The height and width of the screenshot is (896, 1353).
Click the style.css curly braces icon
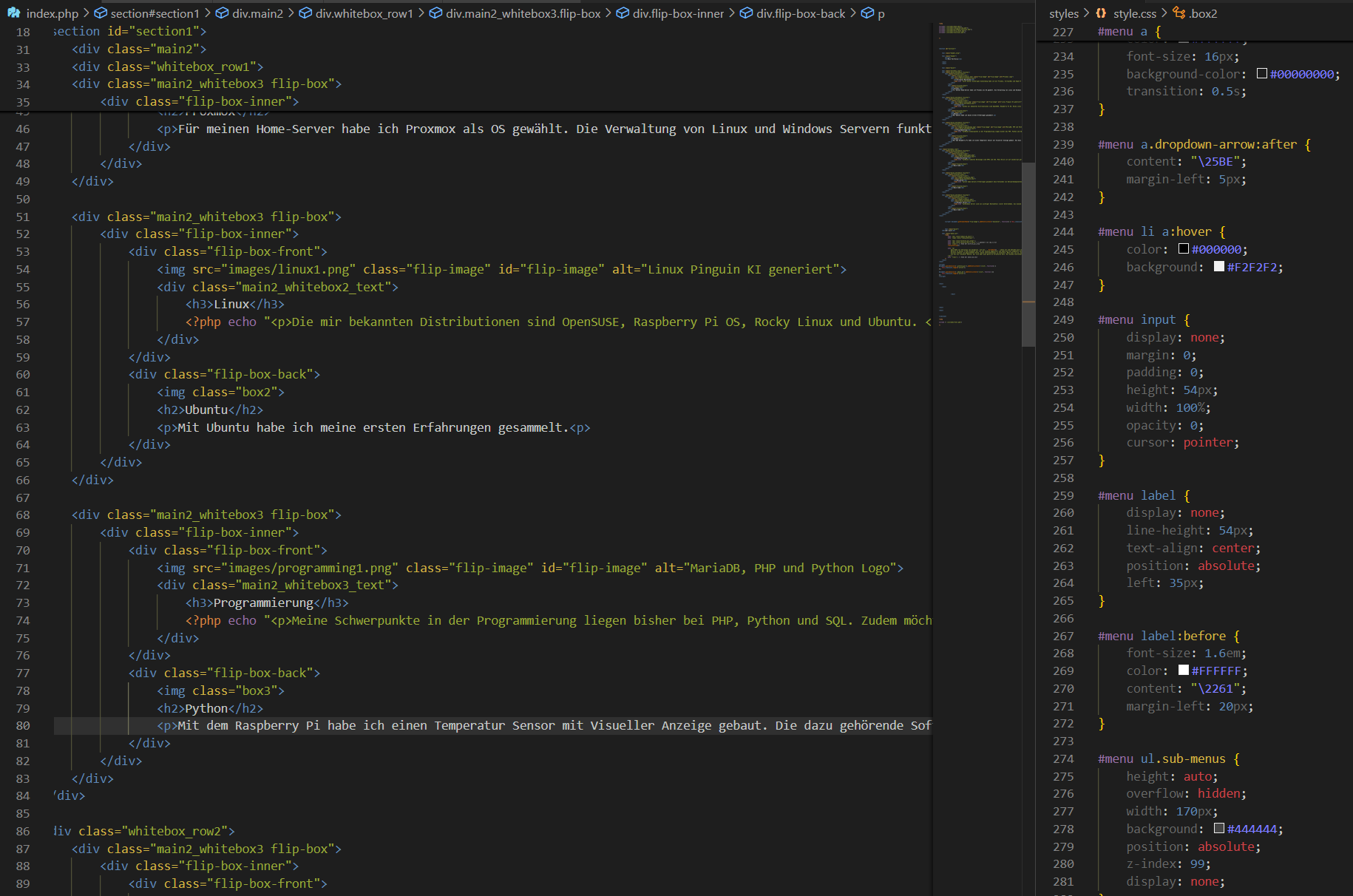coord(1102,13)
